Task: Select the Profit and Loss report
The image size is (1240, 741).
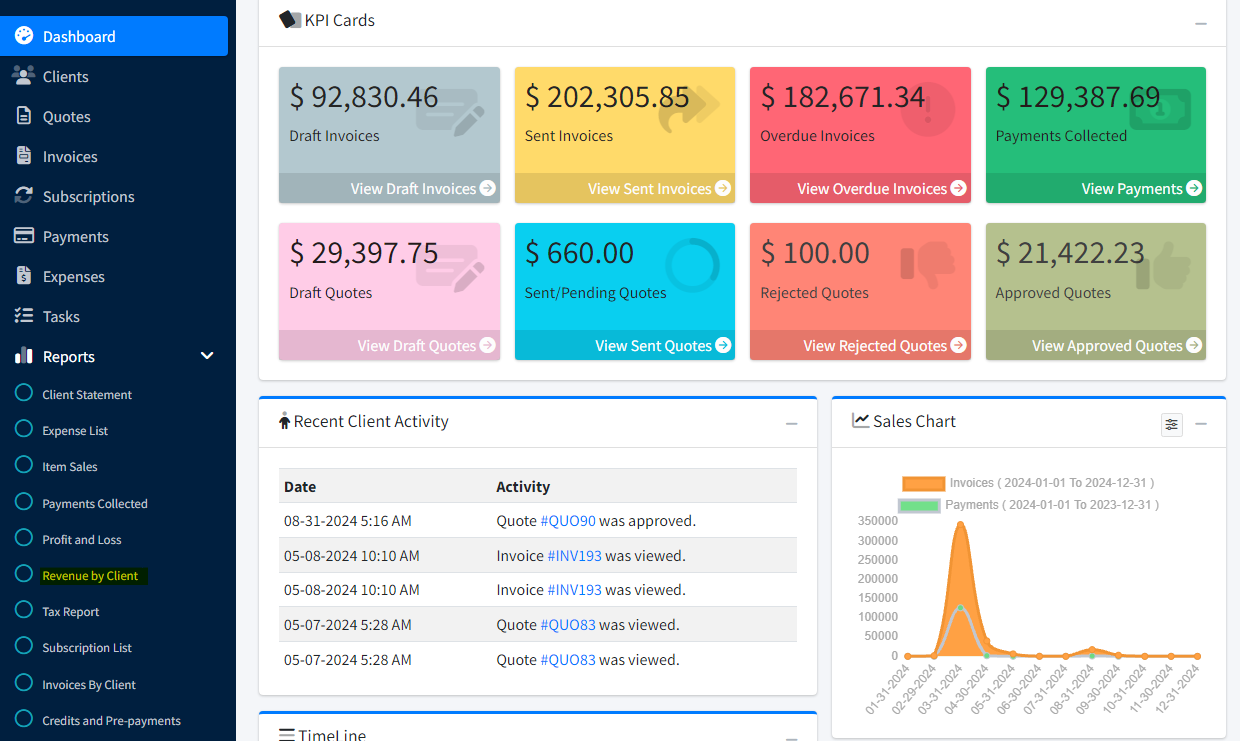Action: (81, 540)
